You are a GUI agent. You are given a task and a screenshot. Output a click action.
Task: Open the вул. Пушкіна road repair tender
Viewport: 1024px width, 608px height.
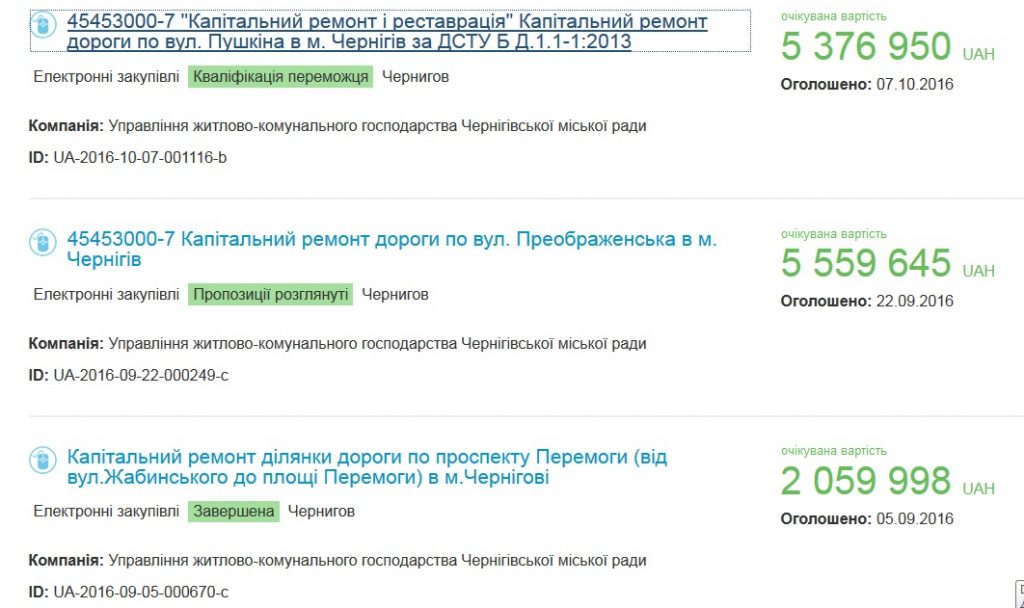tap(387, 32)
